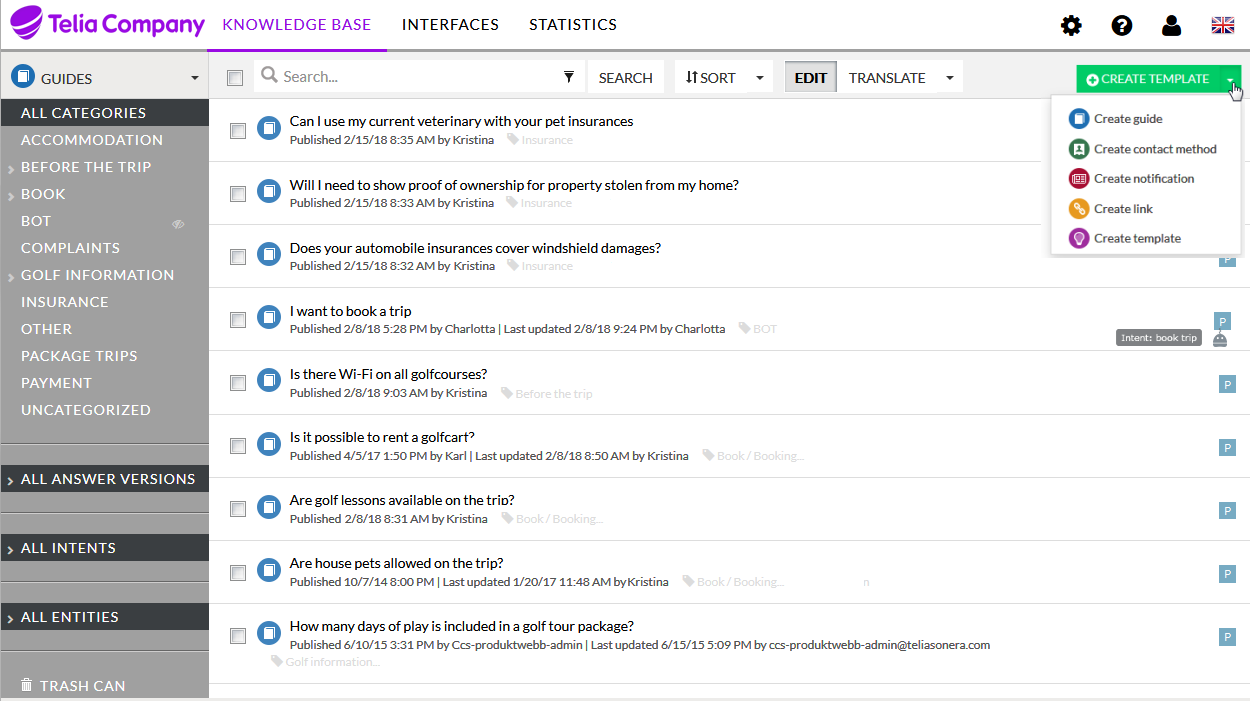Switch to the Statistics tab
This screenshot has height=701, width=1250.
click(x=573, y=25)
